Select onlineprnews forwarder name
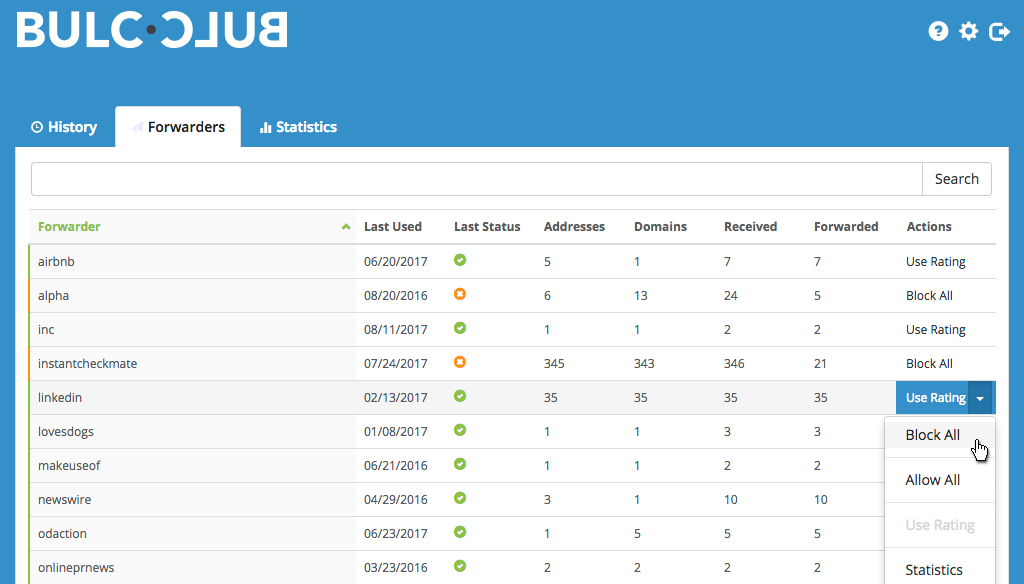Image resolution: width=1024 pixels, height=584 pixels. click(76, 568)
